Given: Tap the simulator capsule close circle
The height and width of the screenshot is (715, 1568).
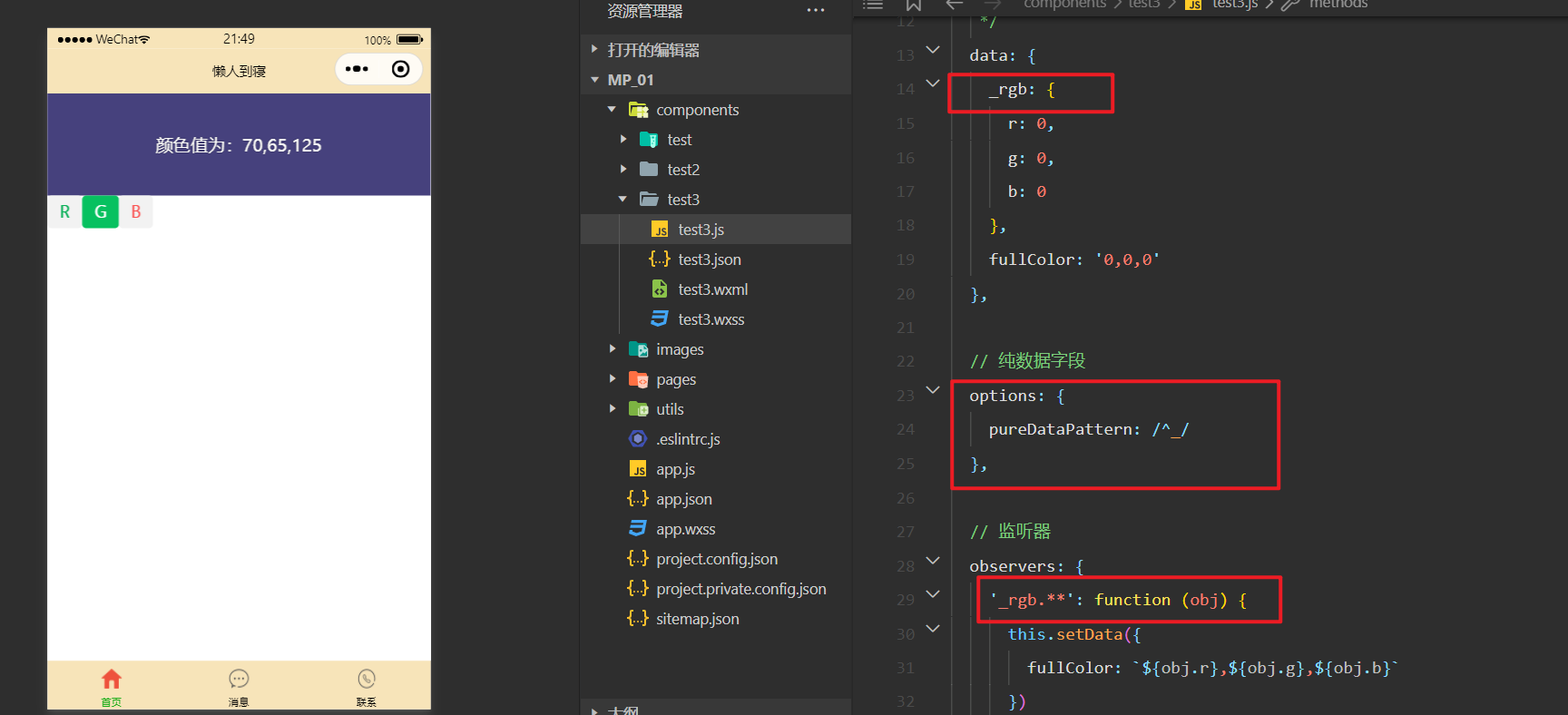Looking at the screenshot, I should pos(400,69).
